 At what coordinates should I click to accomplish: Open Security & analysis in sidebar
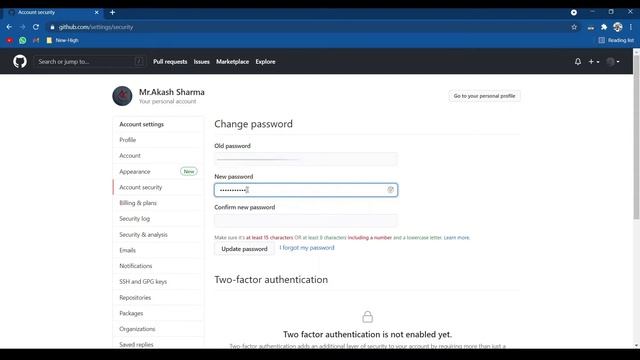coord(158,235)
